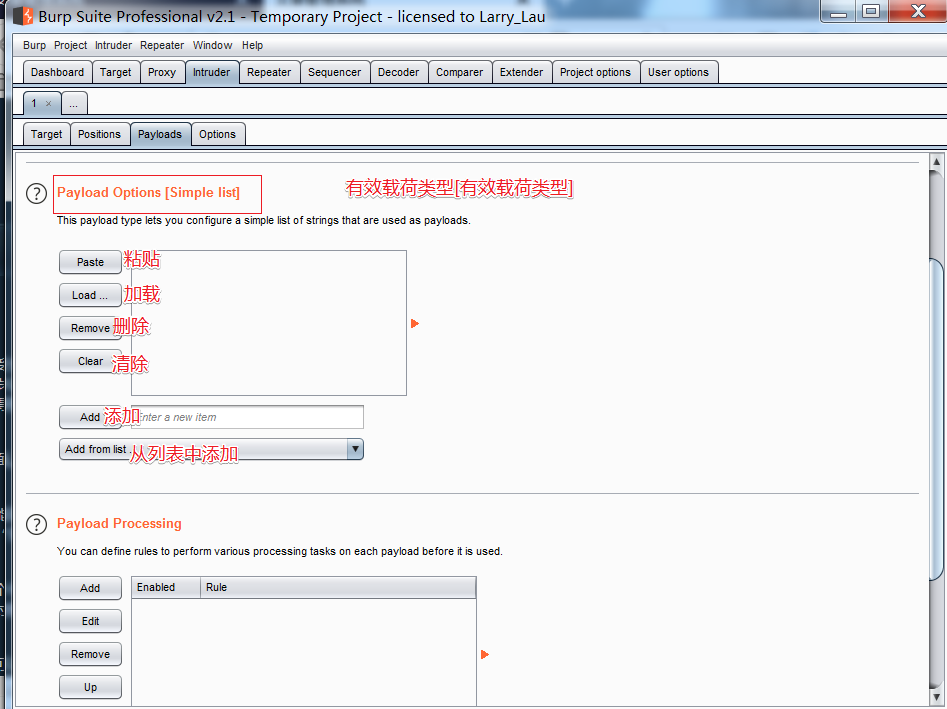The image size is (947, 709).
Task: Open the Extender tab
Action: 521,72
